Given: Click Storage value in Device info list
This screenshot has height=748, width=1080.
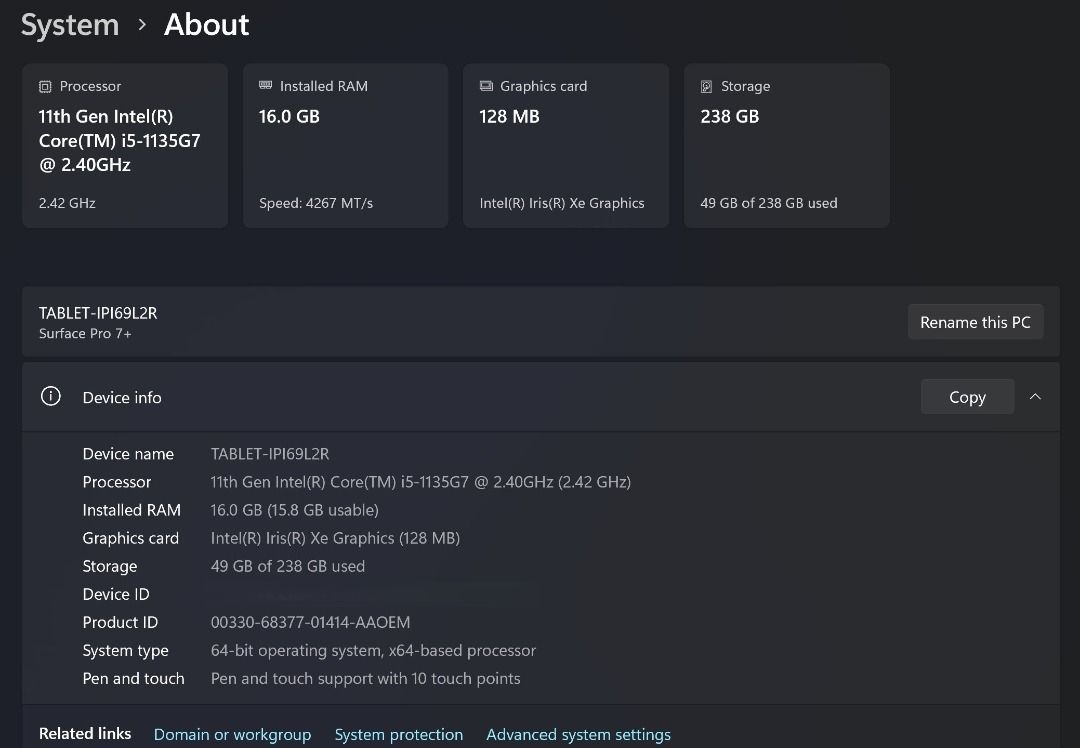Looking at the screenshot, I should point(288,566).
